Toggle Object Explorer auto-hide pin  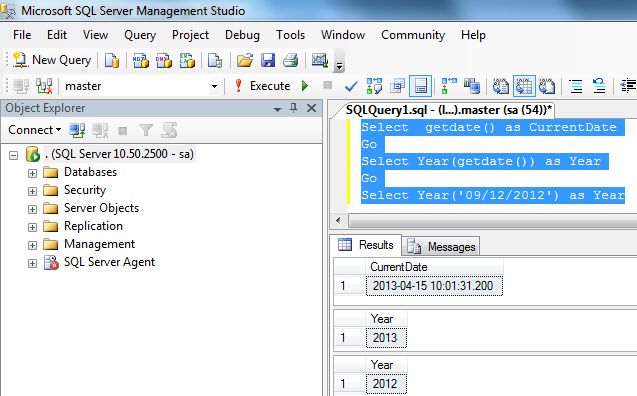(x=293, y=108)
